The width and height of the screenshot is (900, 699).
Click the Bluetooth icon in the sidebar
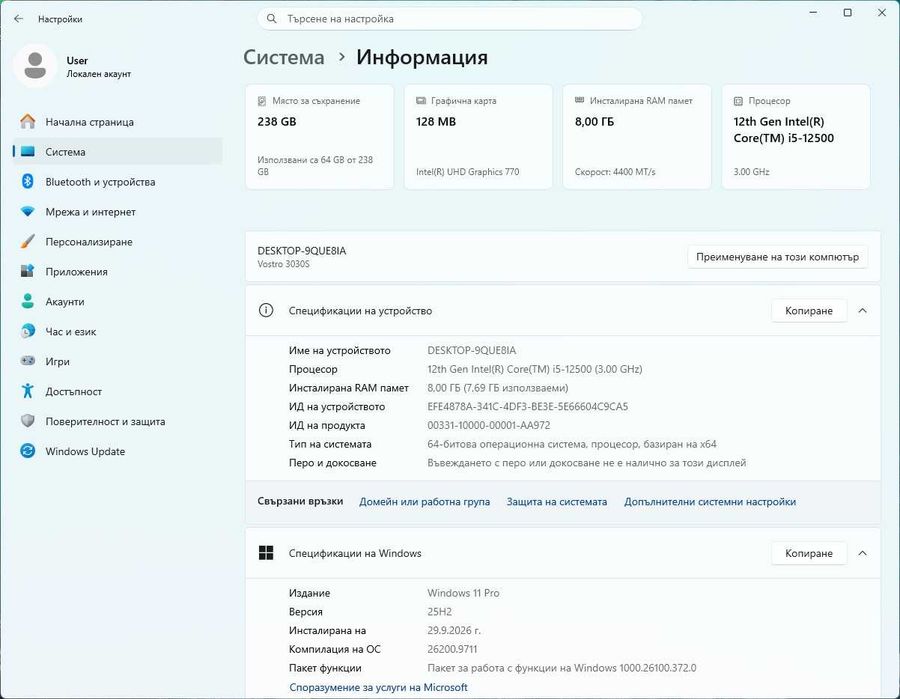(28, 181)
